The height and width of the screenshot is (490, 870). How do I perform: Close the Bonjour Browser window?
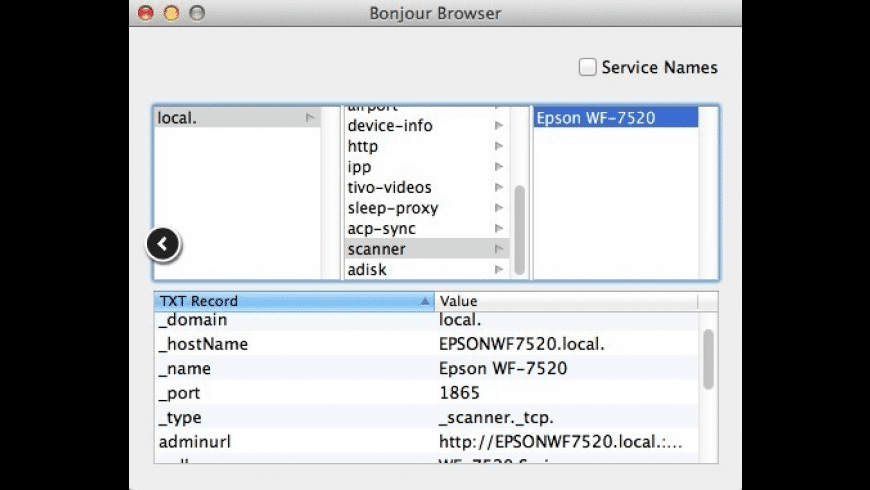[x=146, y=13]
